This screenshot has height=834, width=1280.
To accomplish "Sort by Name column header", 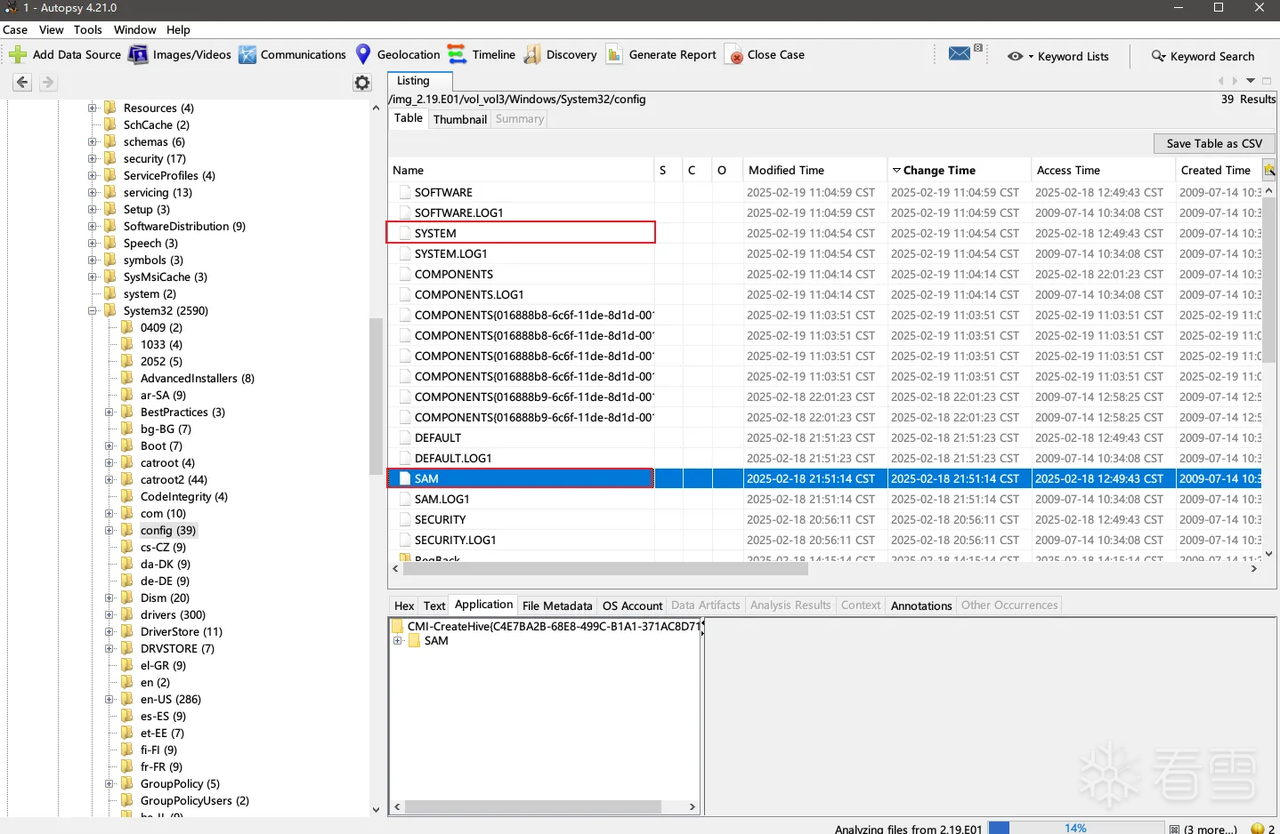I will click(x=521, y=170).
